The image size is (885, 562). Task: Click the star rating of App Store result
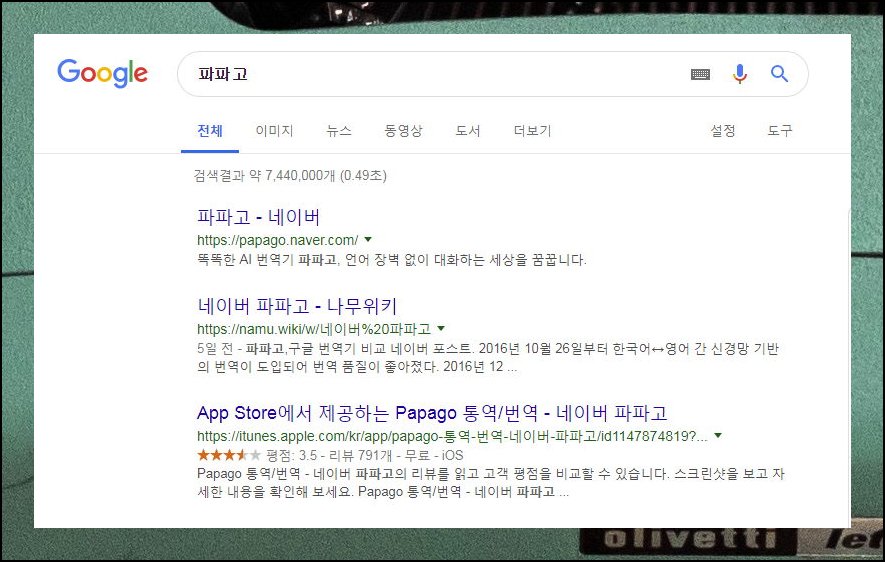(229, 455)
